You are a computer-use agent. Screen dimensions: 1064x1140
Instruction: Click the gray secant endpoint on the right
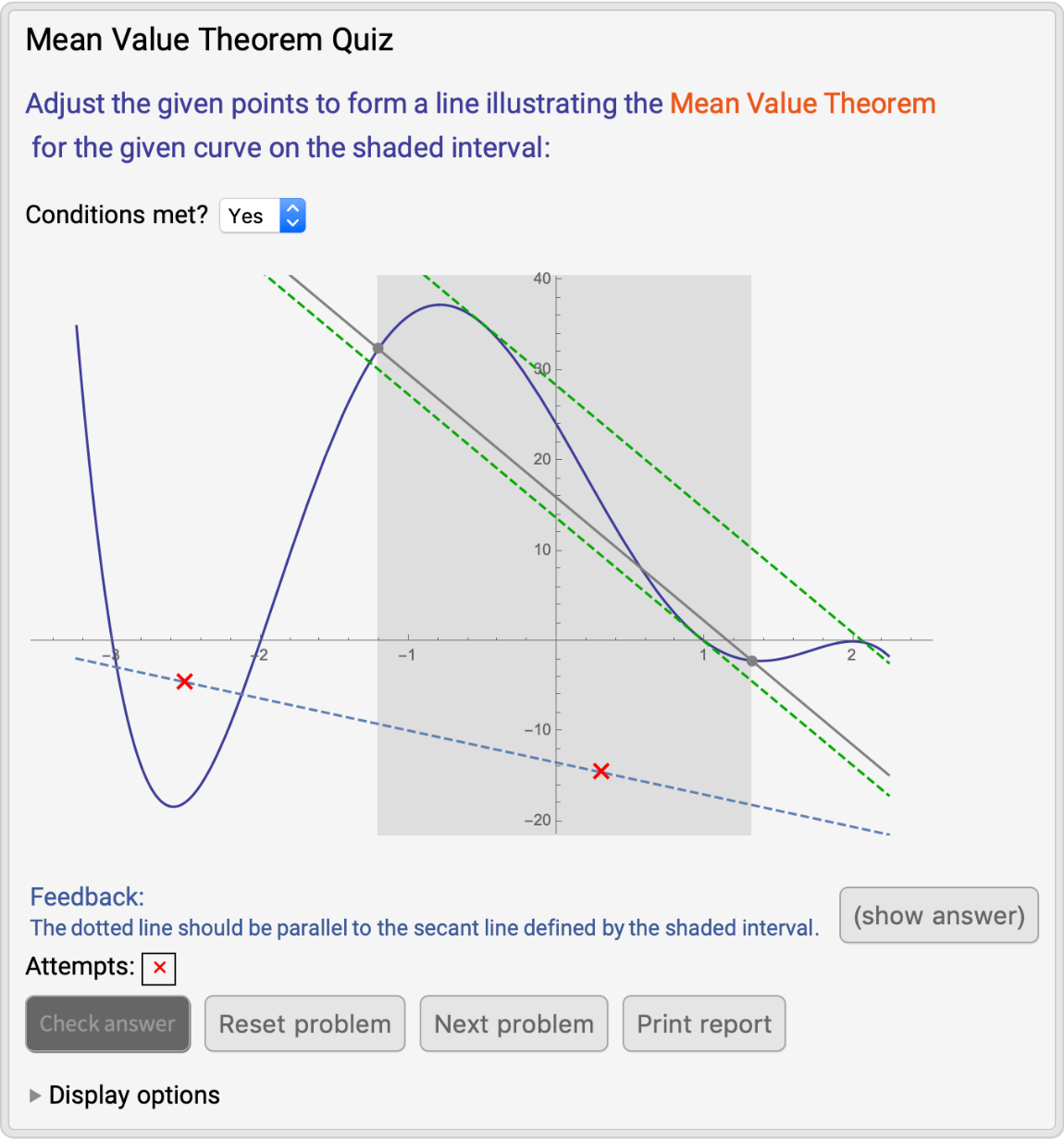[x=751, y=661]
